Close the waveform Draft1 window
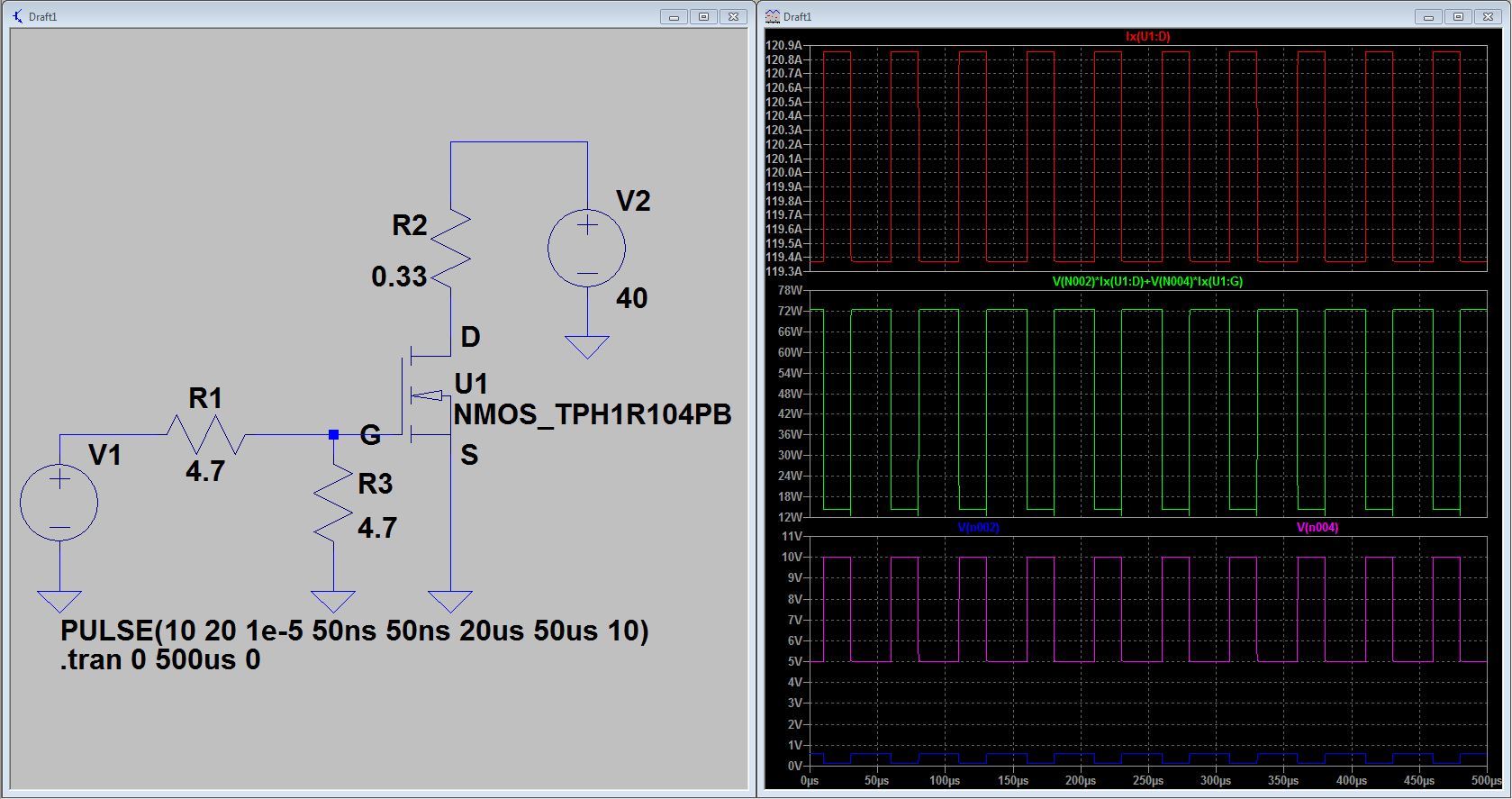 point(1489,16)
